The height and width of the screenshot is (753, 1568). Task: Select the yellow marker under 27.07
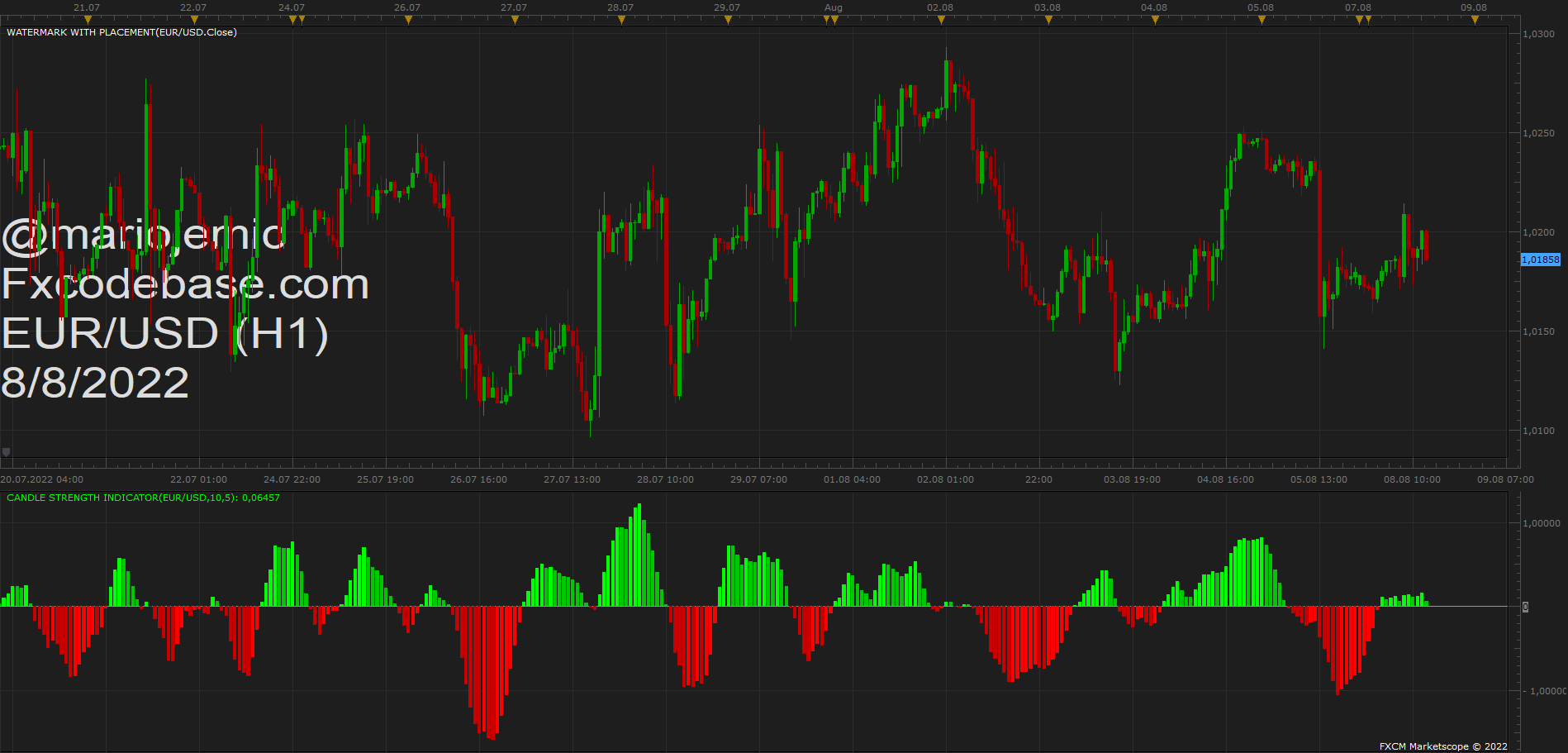pyautogui.click(x=515, y=20)
